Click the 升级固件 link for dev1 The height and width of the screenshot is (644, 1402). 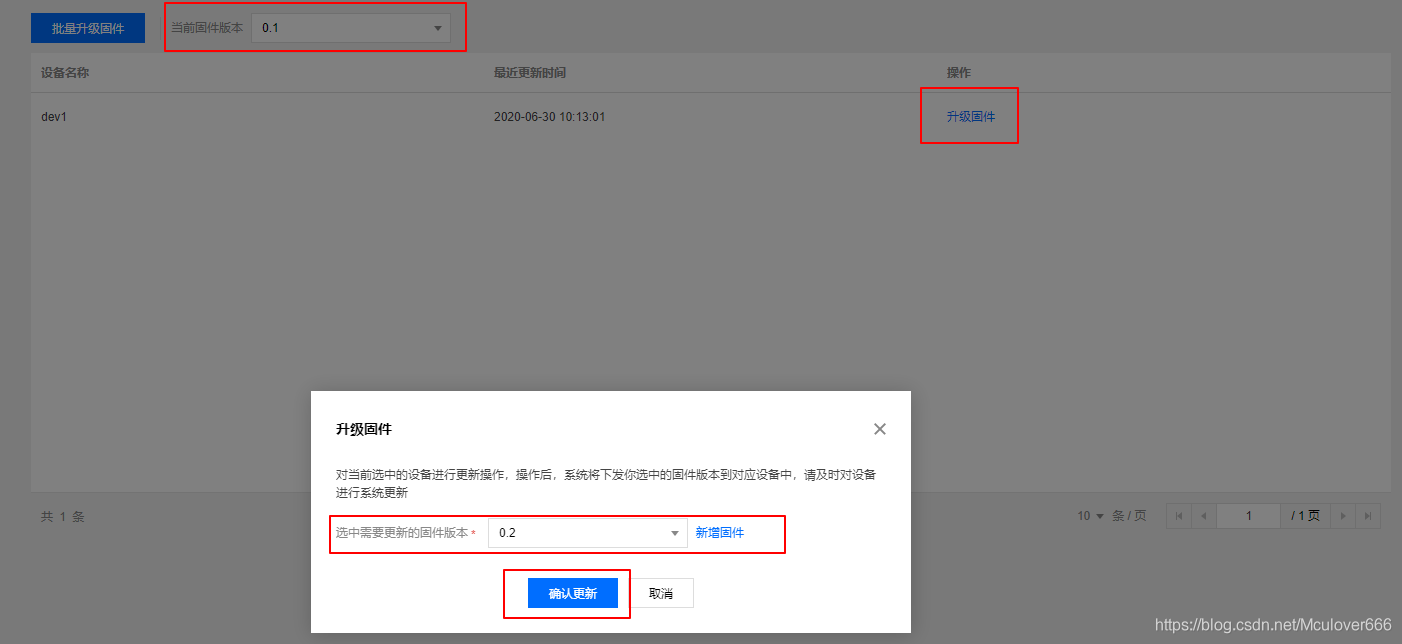pos(969,116)
